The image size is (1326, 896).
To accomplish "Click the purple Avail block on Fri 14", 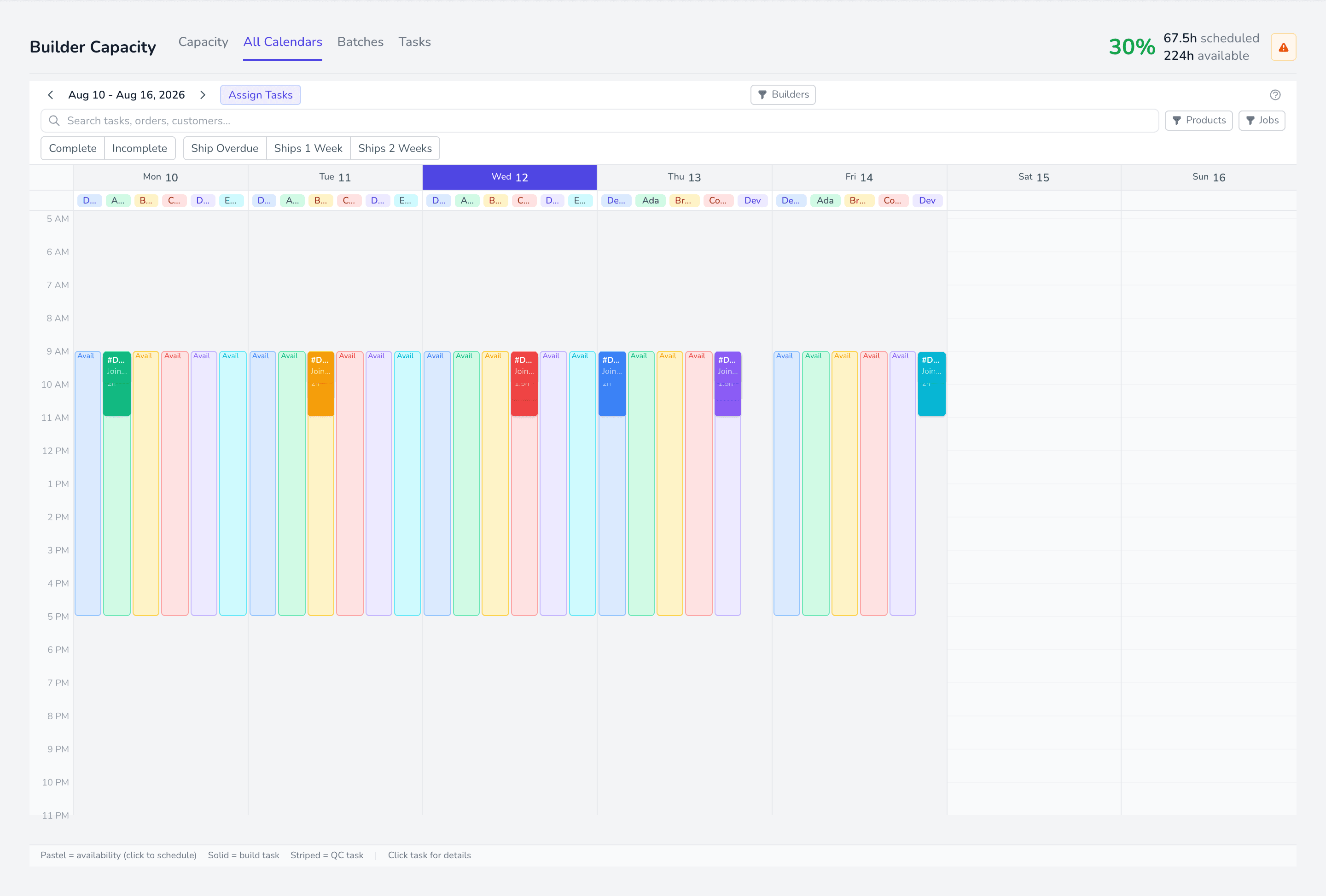I will (x=902, y=483).
